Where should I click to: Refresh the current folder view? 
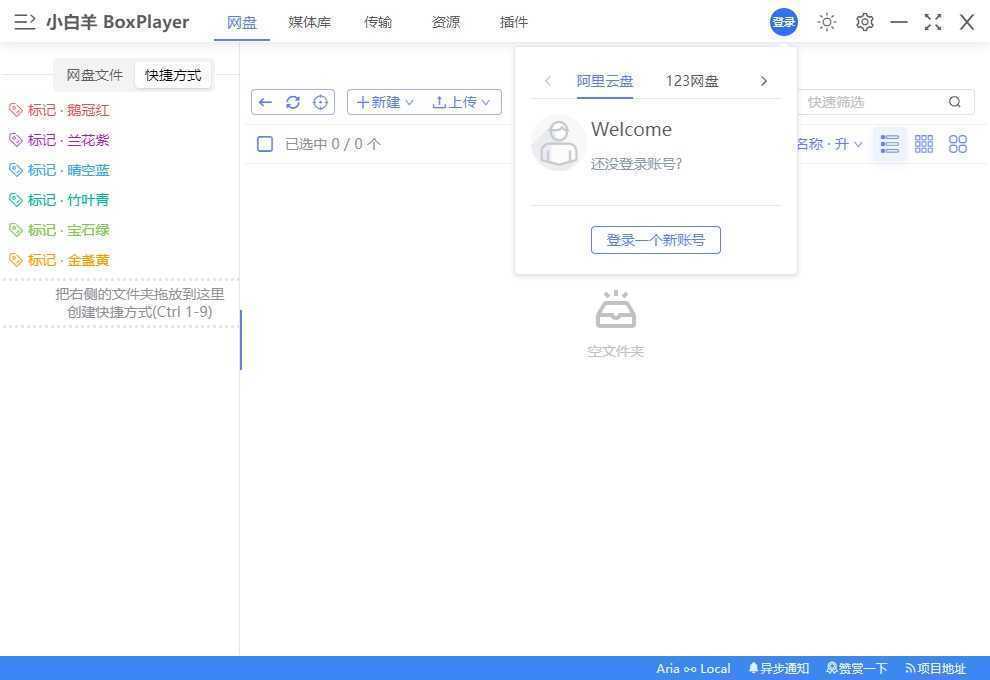click(293, 102)
